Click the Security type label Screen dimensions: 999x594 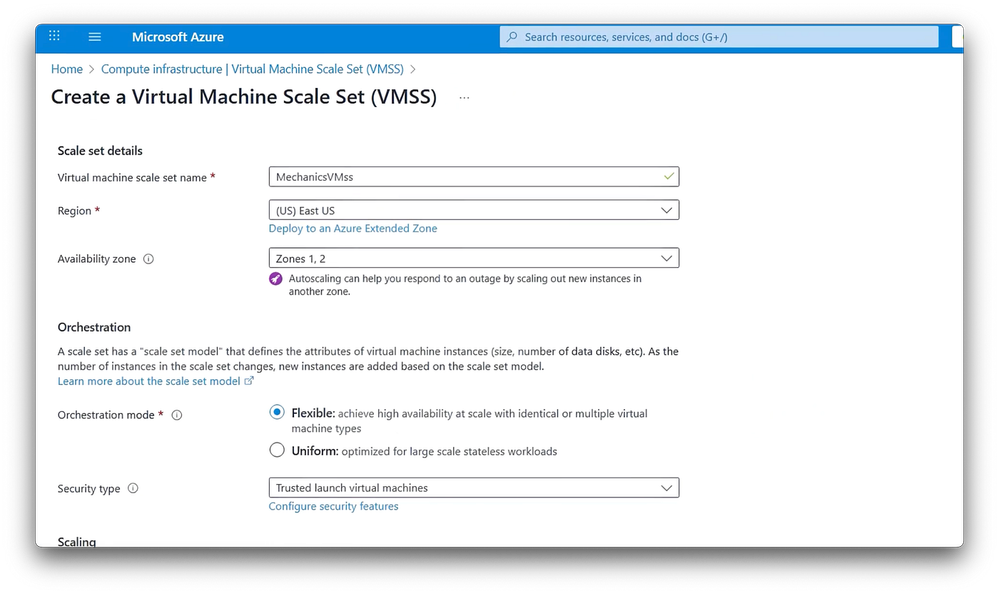pyautogui.click(x=89, y=489)
